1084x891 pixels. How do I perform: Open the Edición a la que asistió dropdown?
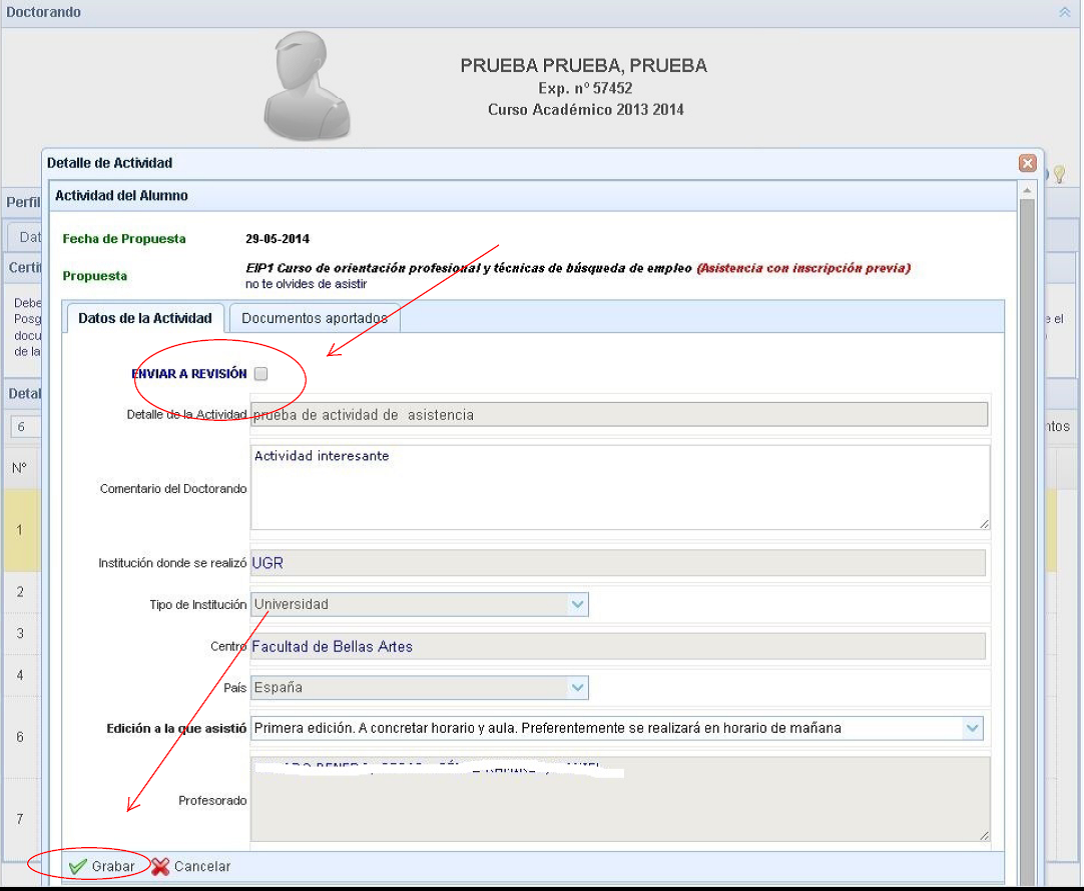click(x=972, y=728)
